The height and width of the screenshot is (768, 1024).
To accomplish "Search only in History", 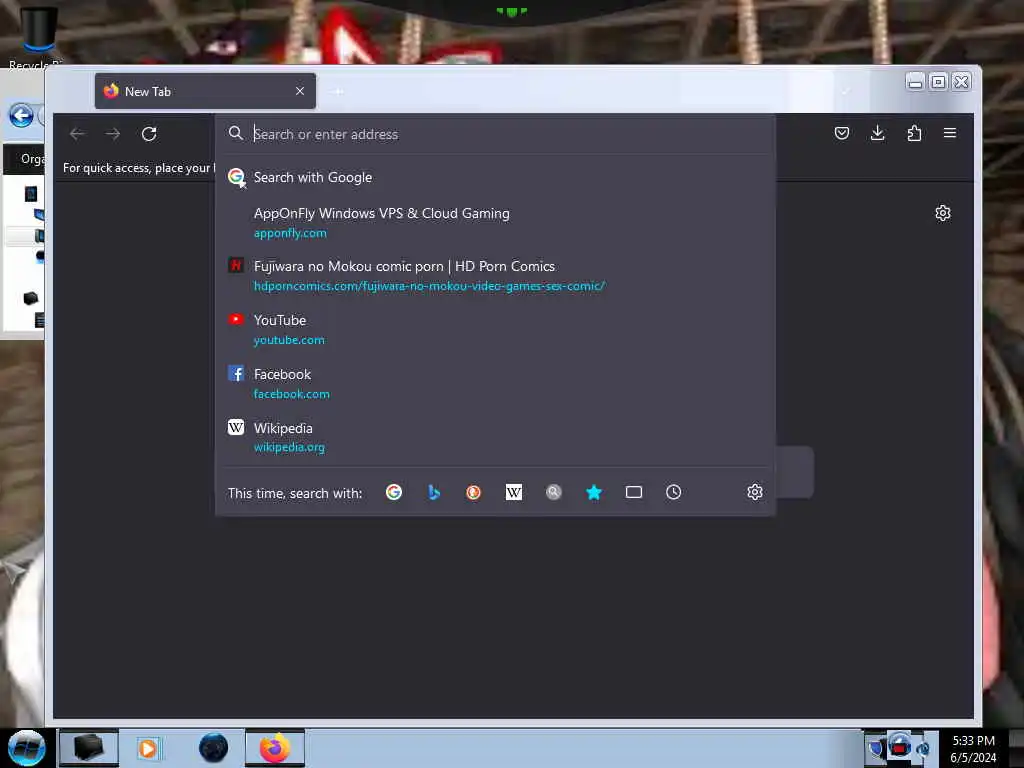I will click(x=673, y=492).
